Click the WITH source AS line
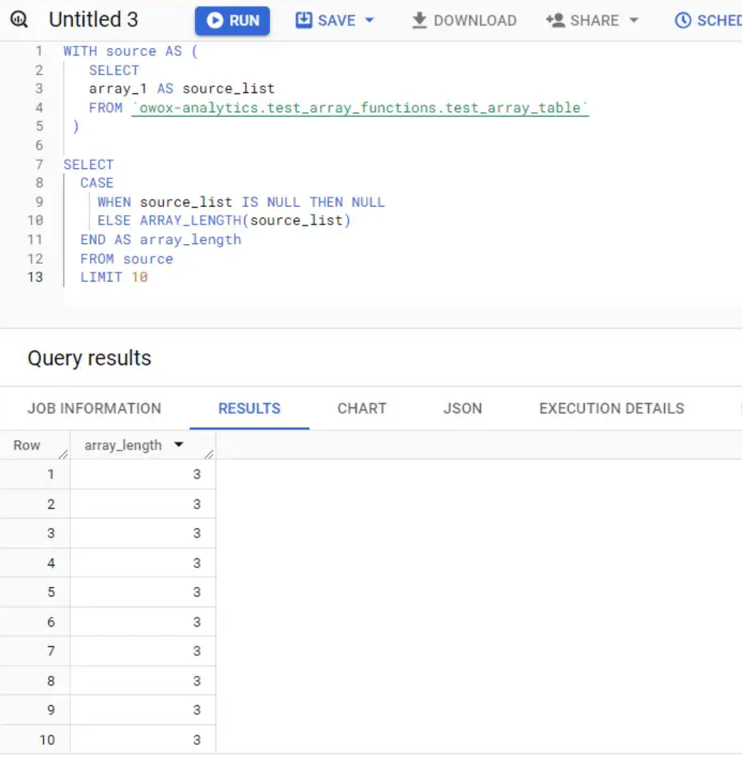742x768 pixels. 130,51
